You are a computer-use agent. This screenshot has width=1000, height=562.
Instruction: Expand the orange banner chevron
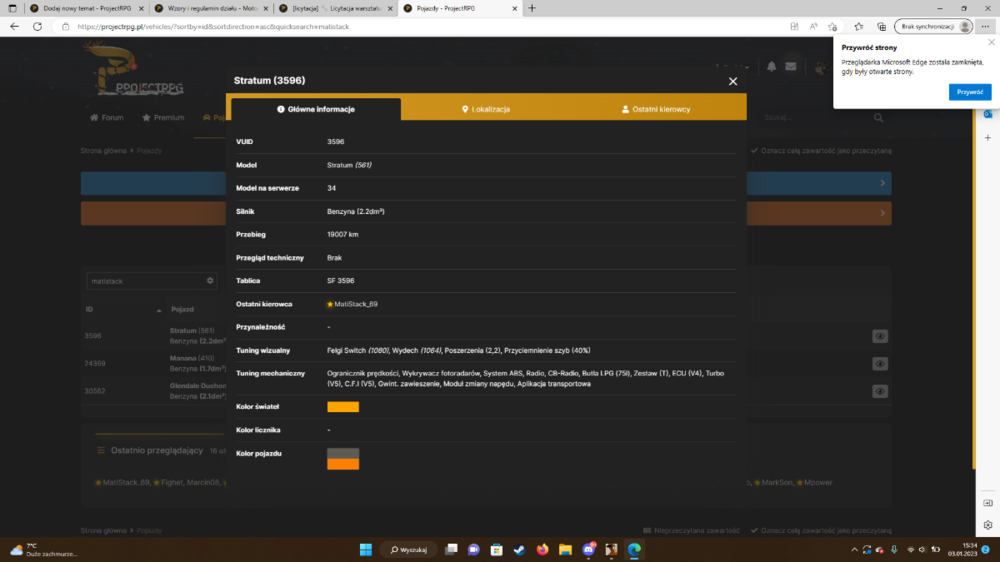coord(883,213)
